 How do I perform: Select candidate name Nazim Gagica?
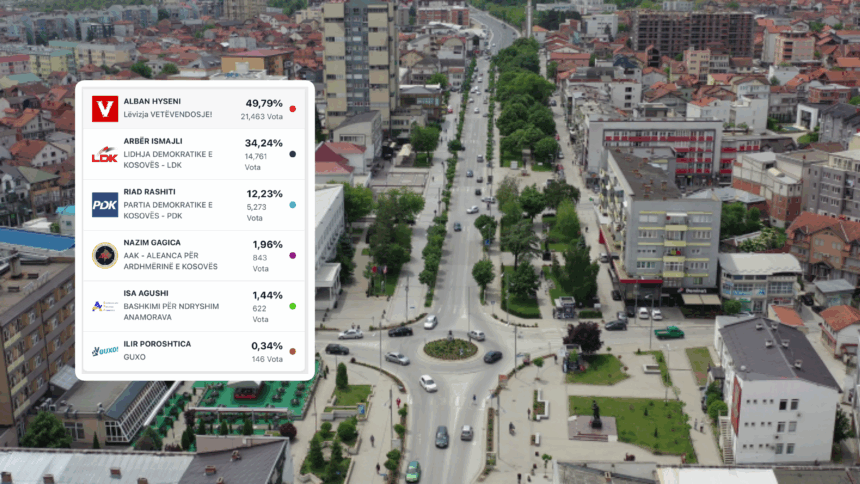pos(152,244)
